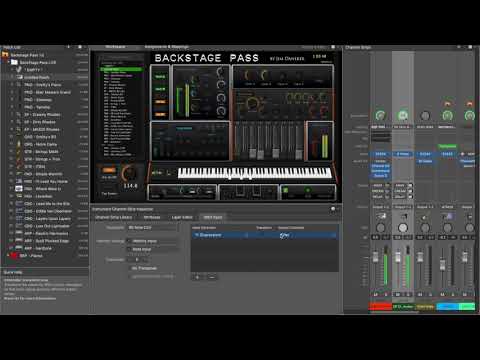The image size is (480, 360).
Task: Click the top-right gray knob in plugin mixer section
Action: pyautogui.click(x=221, y=71)
